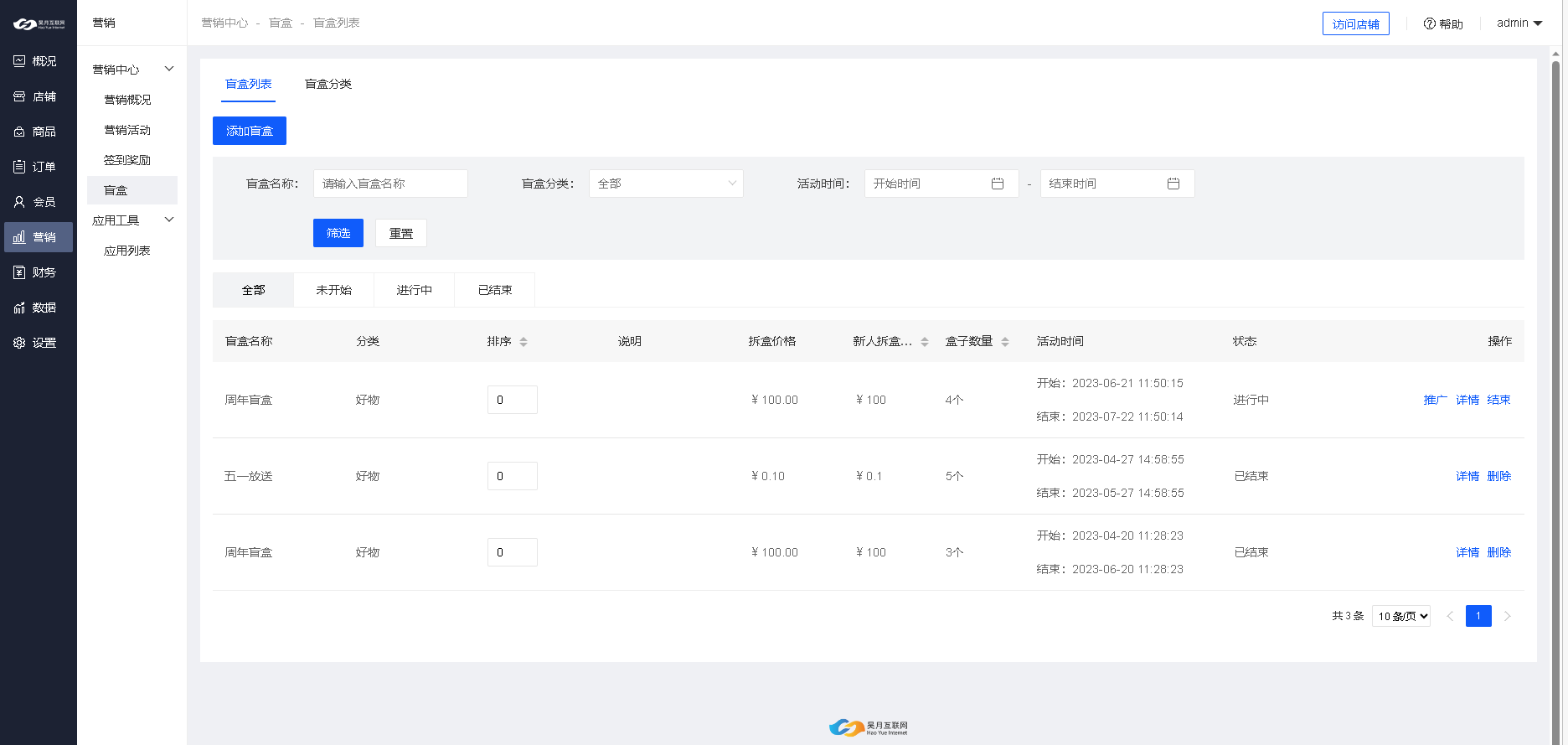Open the 订单 orders icon in sidebar
1568x745 pixels.
(19, 167)
